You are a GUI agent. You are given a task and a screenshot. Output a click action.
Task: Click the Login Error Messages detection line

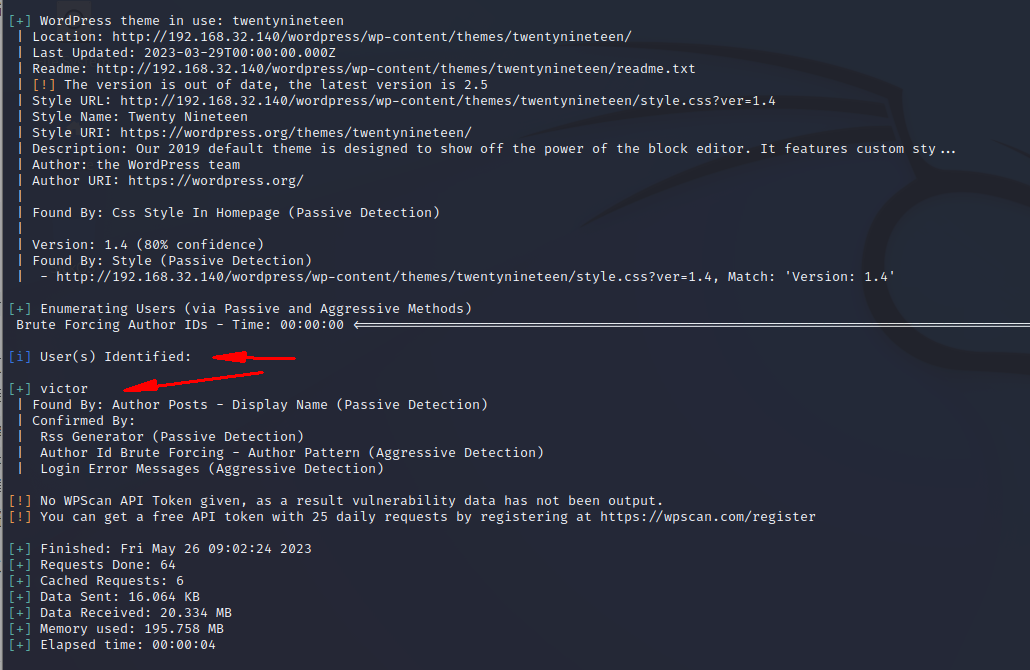[211, 469]
